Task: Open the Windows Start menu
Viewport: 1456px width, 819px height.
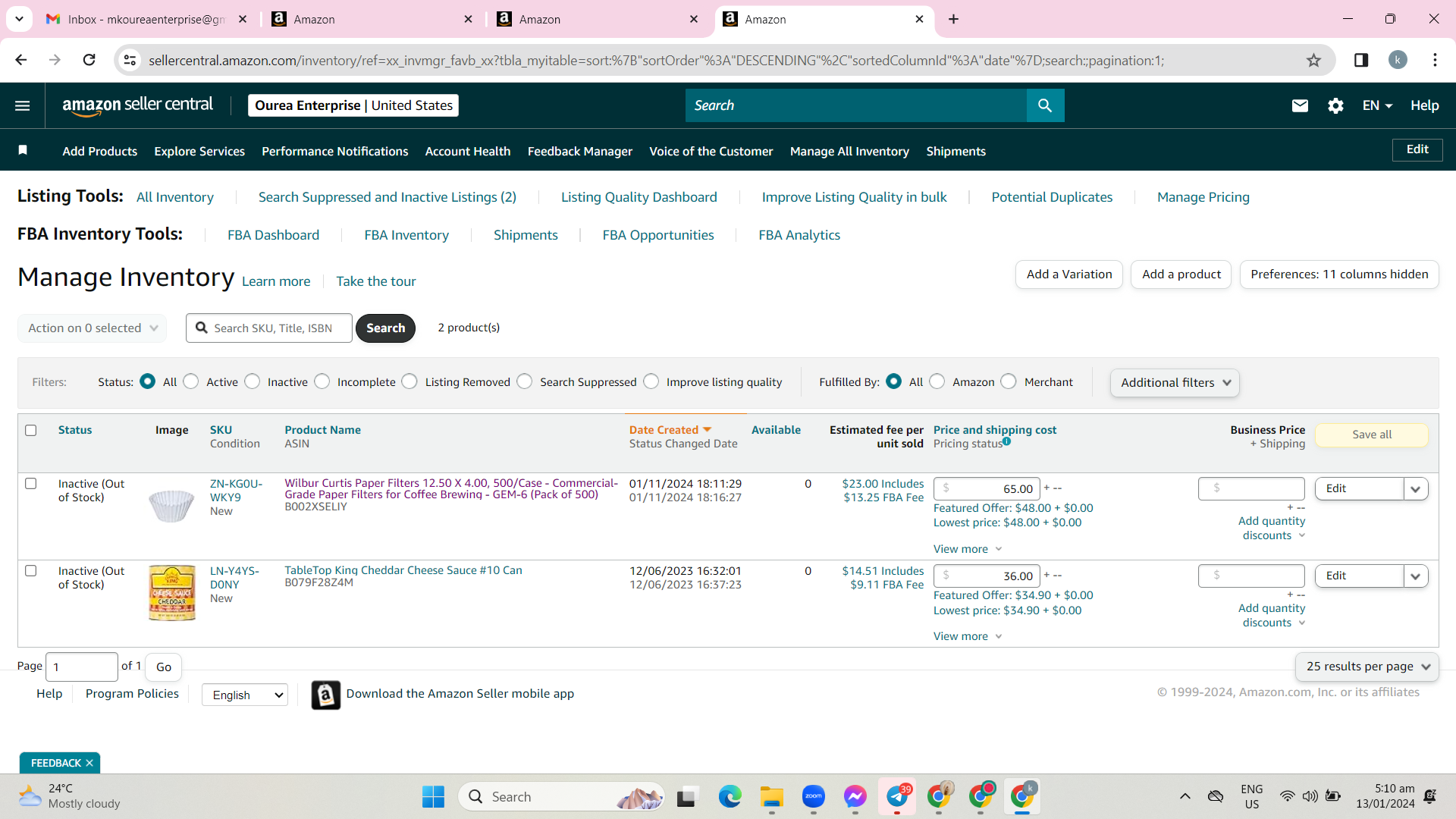Action: click(x=433, y=797)
